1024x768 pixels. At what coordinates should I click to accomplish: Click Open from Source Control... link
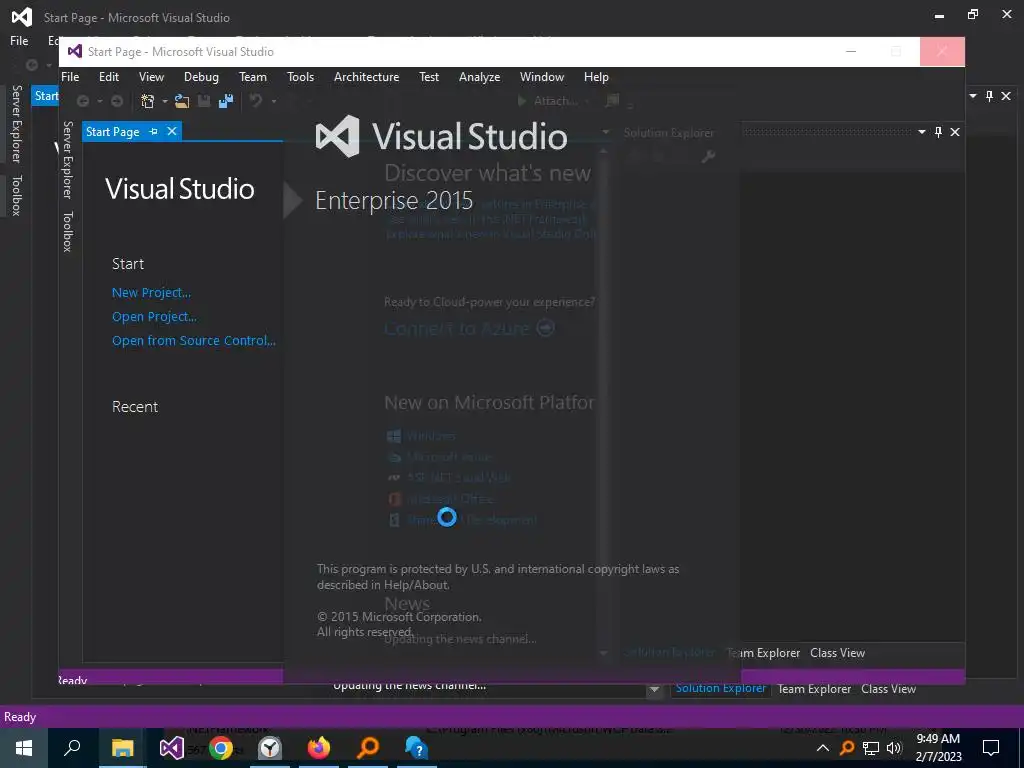click(x=194, y=341)
